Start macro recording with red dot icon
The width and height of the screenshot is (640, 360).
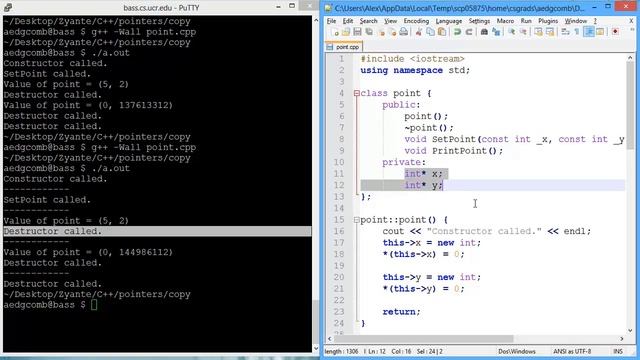(615, 32)
